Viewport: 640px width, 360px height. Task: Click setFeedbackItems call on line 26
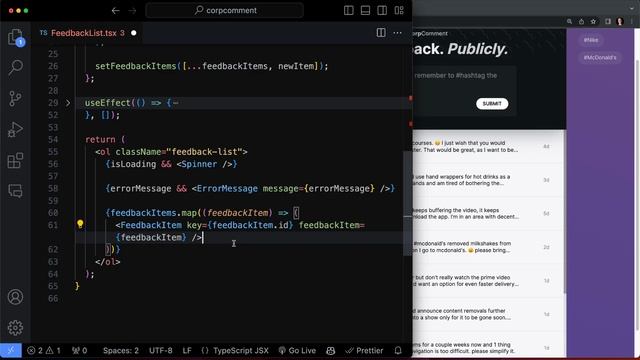136,66
